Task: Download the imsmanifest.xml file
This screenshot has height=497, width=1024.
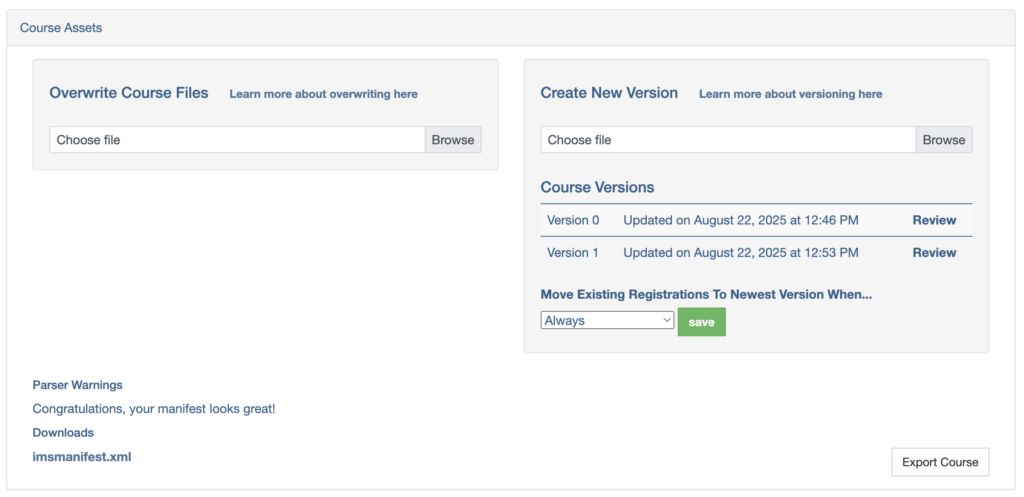Action: (82, 457)
